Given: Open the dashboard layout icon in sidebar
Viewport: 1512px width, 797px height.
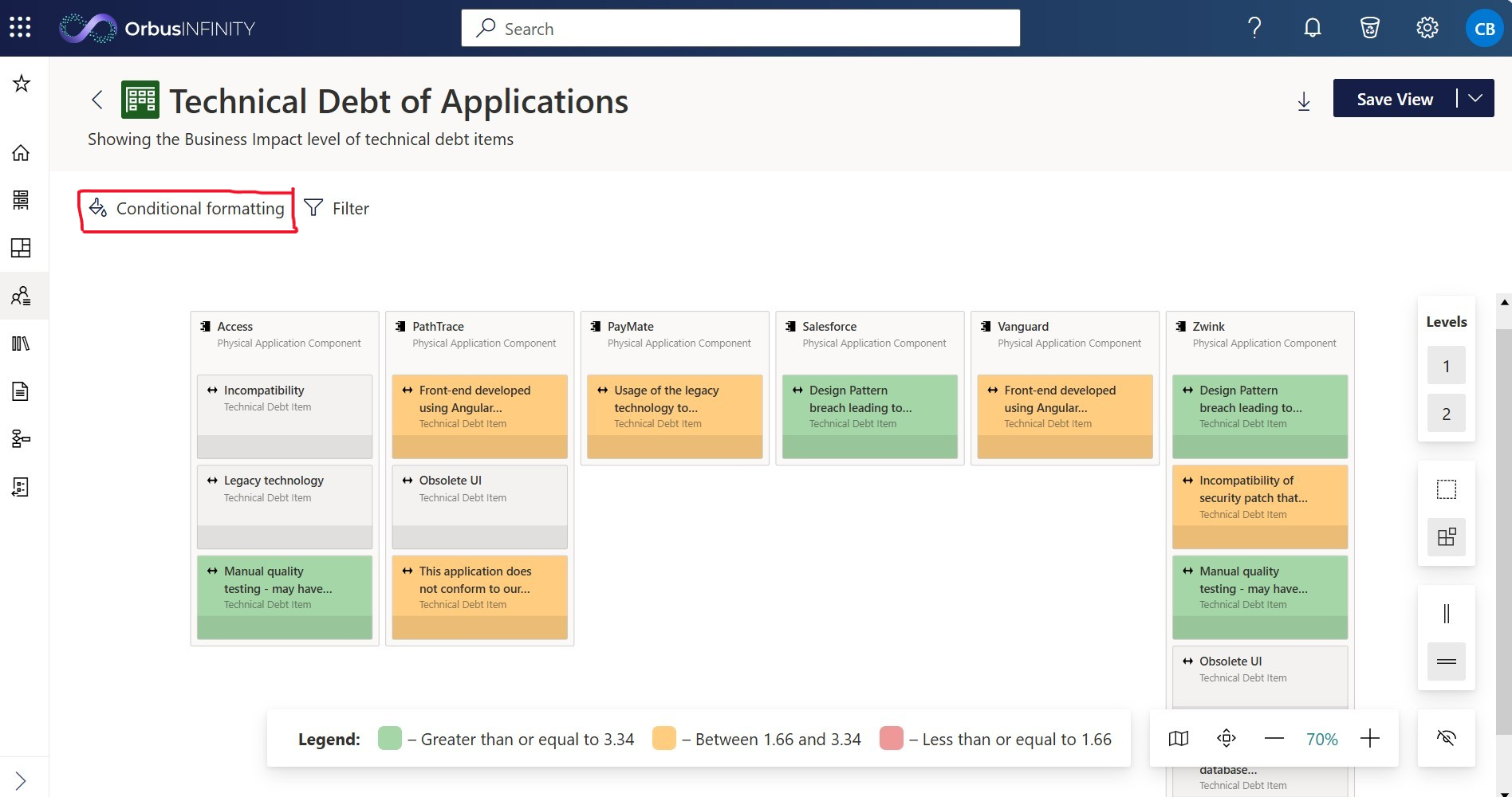Looking at the screenshot, I should 22,248.
